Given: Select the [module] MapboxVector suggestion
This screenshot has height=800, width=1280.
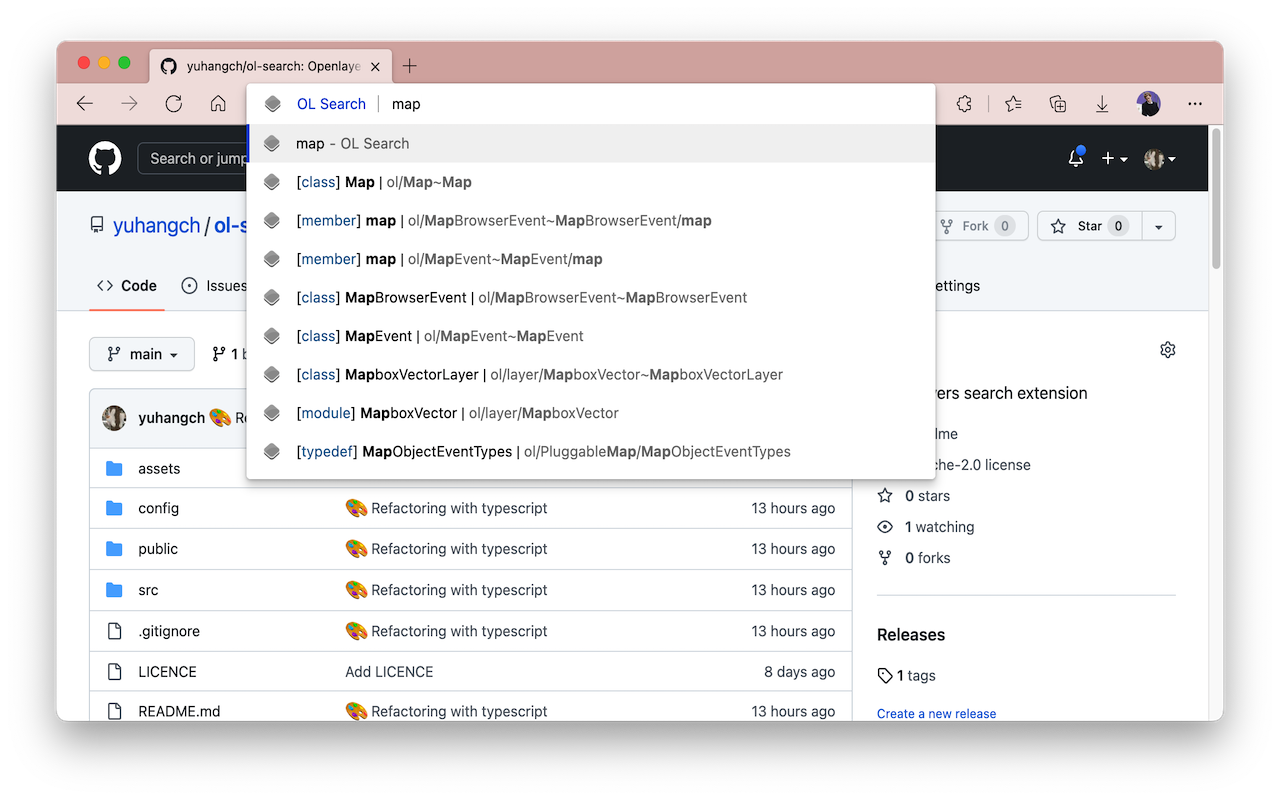Looking at the screenshot, I should pos(591,413).
